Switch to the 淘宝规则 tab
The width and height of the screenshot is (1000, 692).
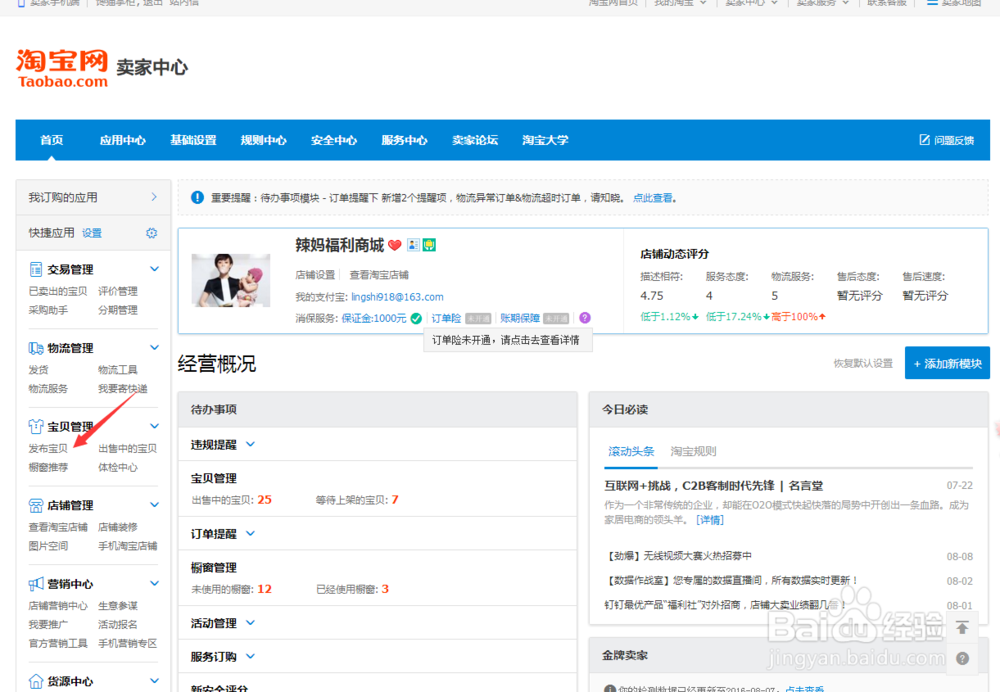click(x=693, y=452)
